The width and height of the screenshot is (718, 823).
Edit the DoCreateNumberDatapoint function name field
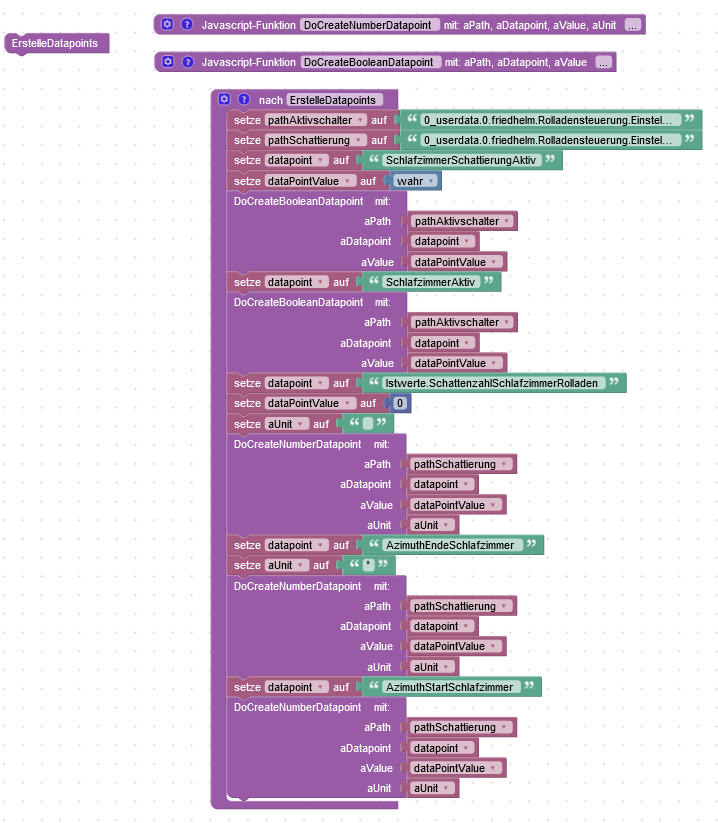[369, 25]
